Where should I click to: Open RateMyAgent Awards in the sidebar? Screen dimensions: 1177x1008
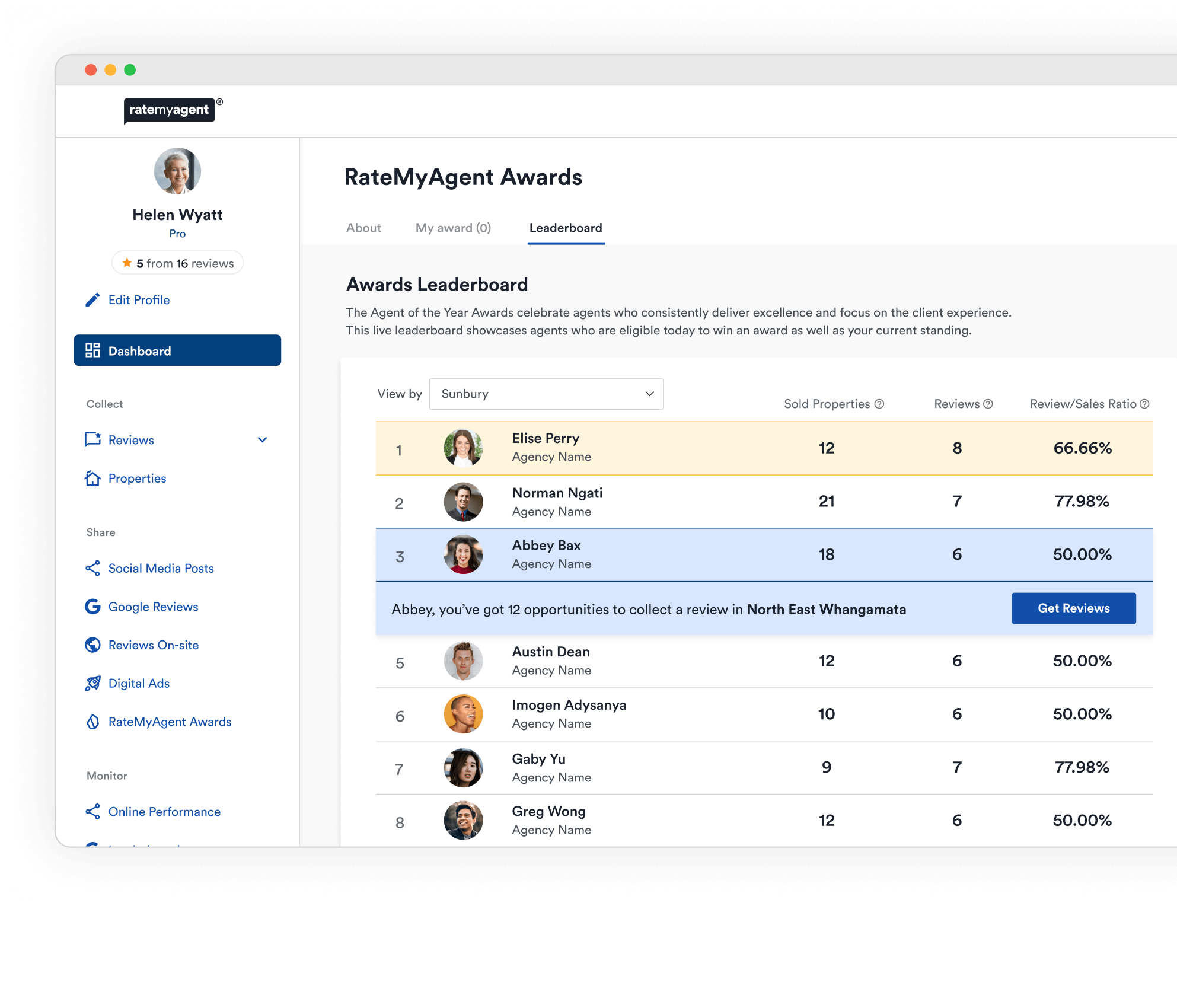tap(170, 722)
